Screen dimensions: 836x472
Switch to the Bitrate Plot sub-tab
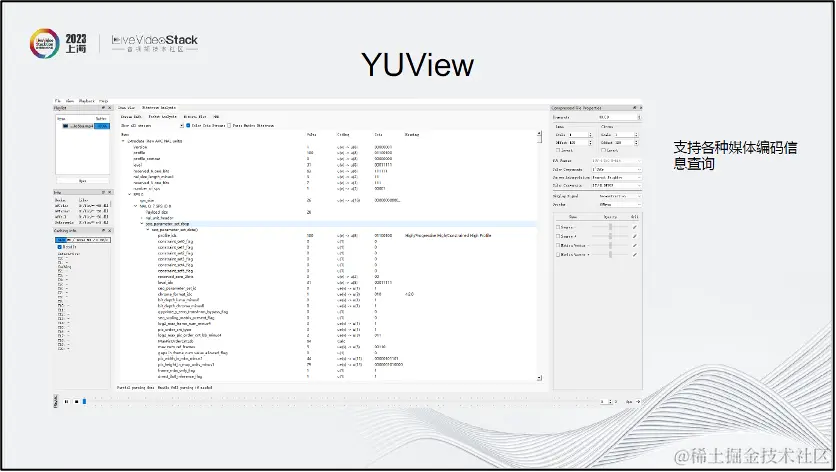195,116
